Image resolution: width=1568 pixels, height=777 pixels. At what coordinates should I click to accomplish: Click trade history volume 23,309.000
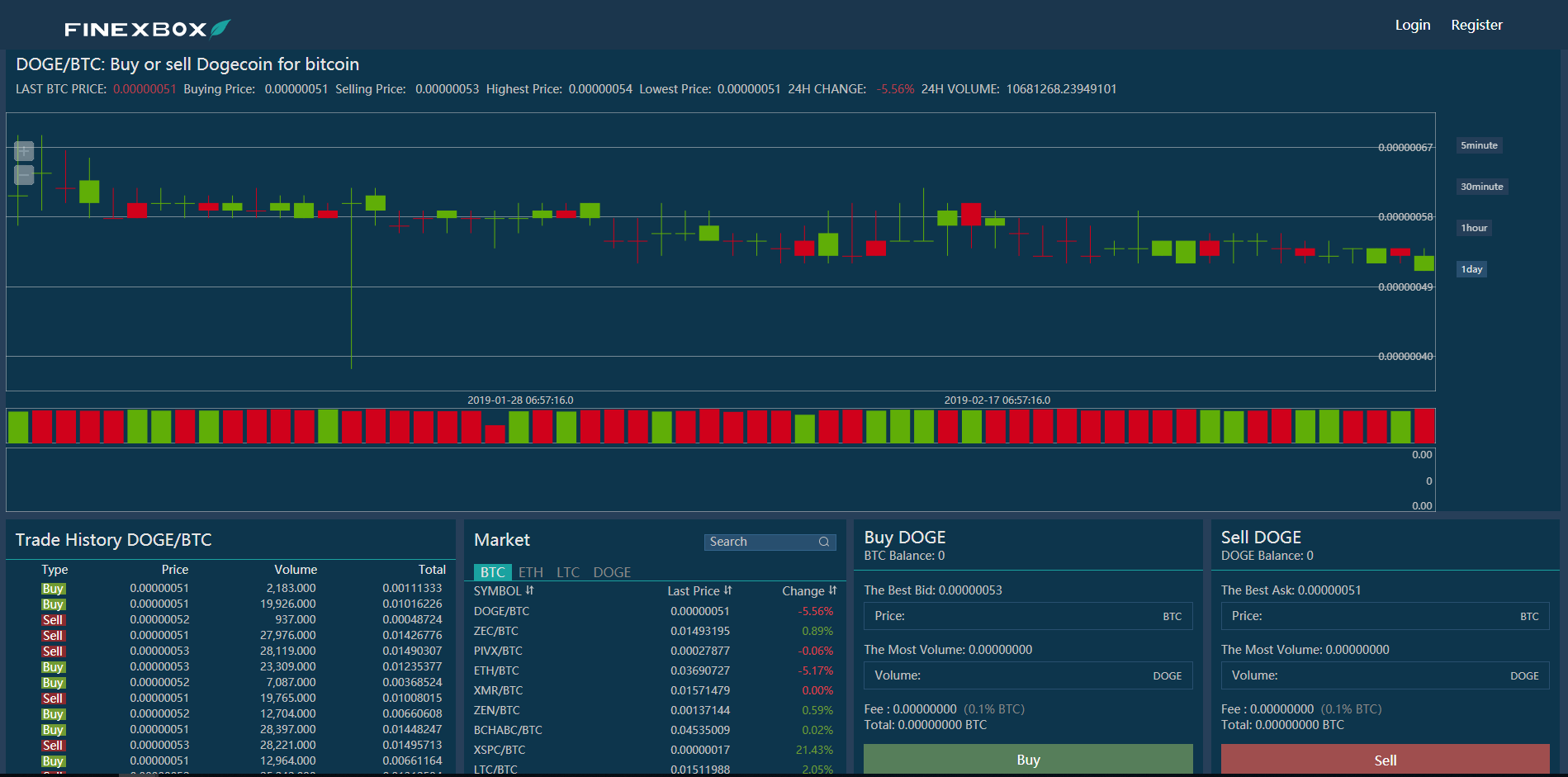pyautogui.click(x=287, y=666)
